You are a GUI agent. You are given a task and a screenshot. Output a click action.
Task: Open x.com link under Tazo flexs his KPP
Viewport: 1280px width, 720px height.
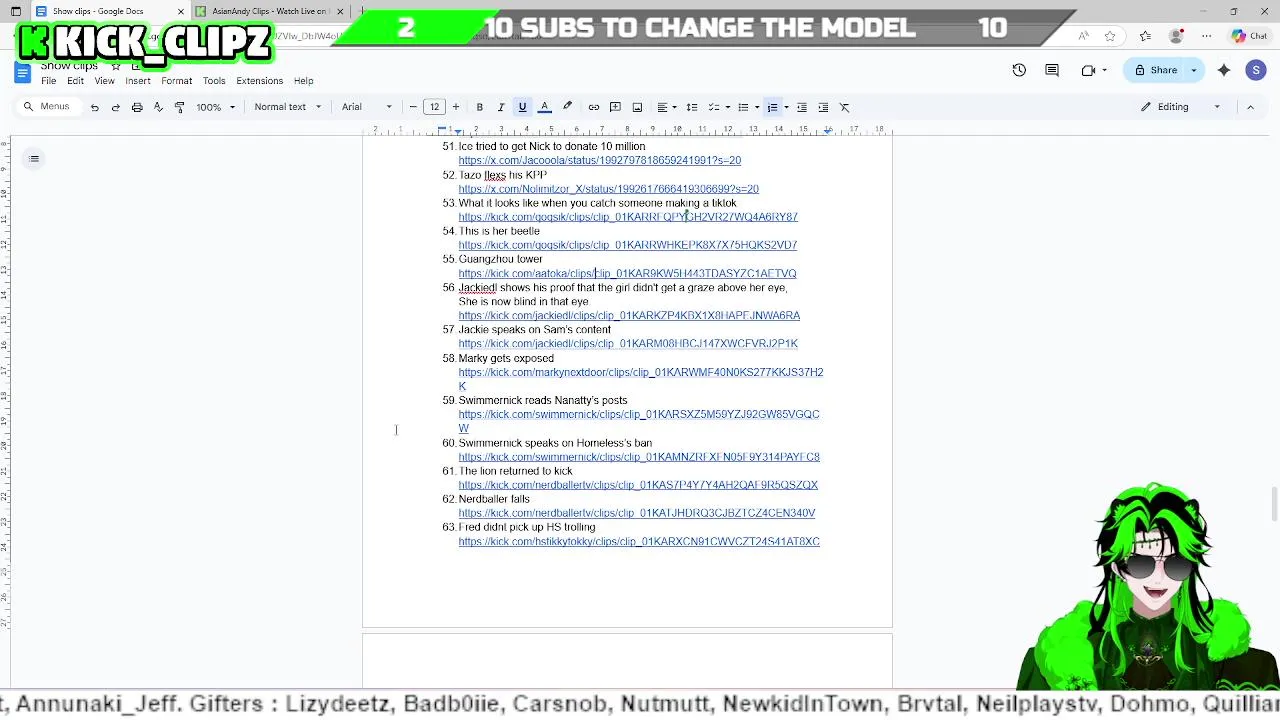608,188
